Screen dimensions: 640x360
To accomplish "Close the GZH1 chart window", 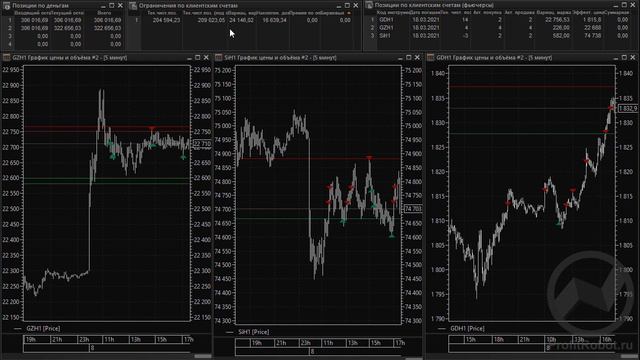I will pos(206,58).
